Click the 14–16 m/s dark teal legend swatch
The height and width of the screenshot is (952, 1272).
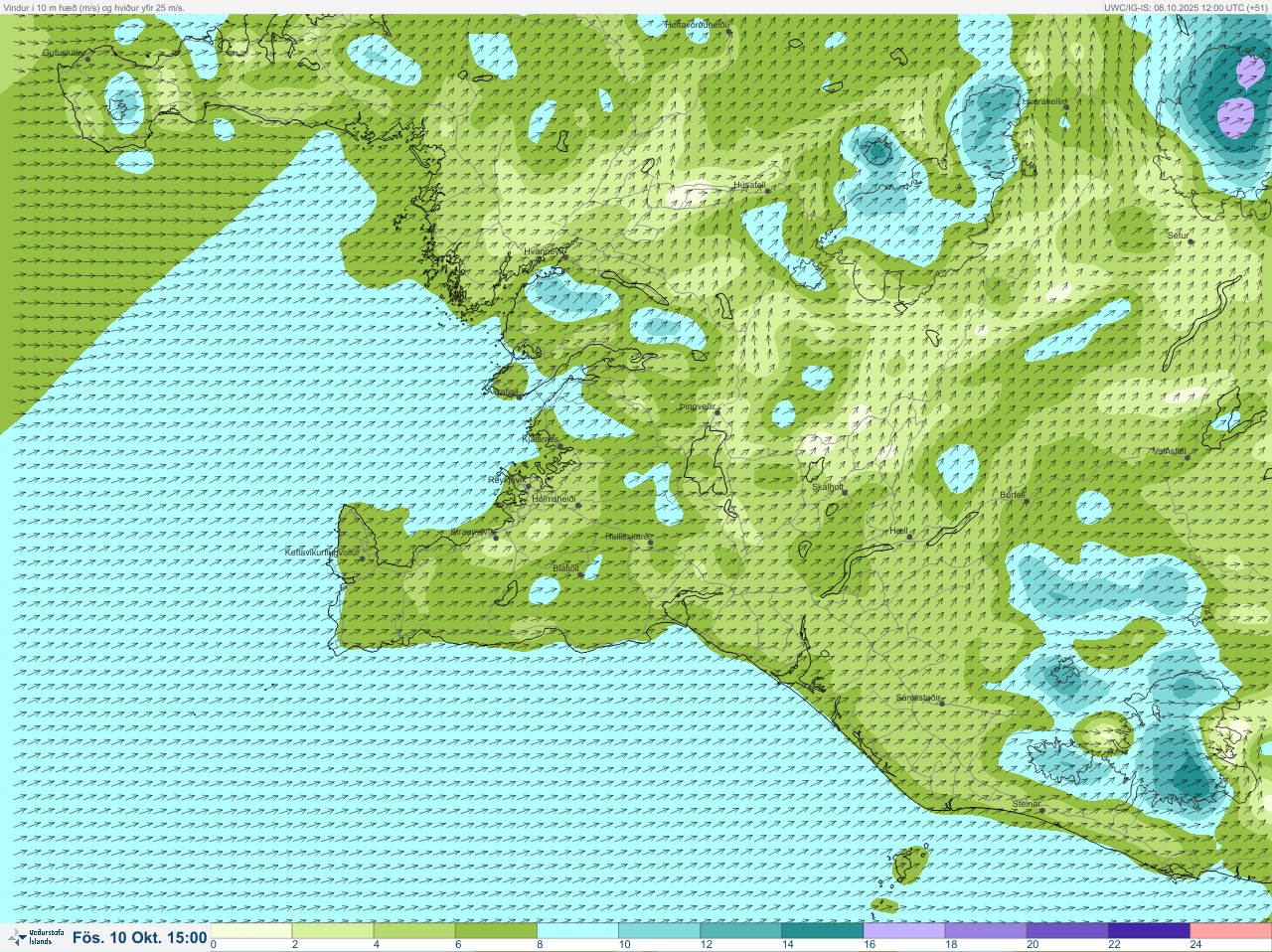822,931
